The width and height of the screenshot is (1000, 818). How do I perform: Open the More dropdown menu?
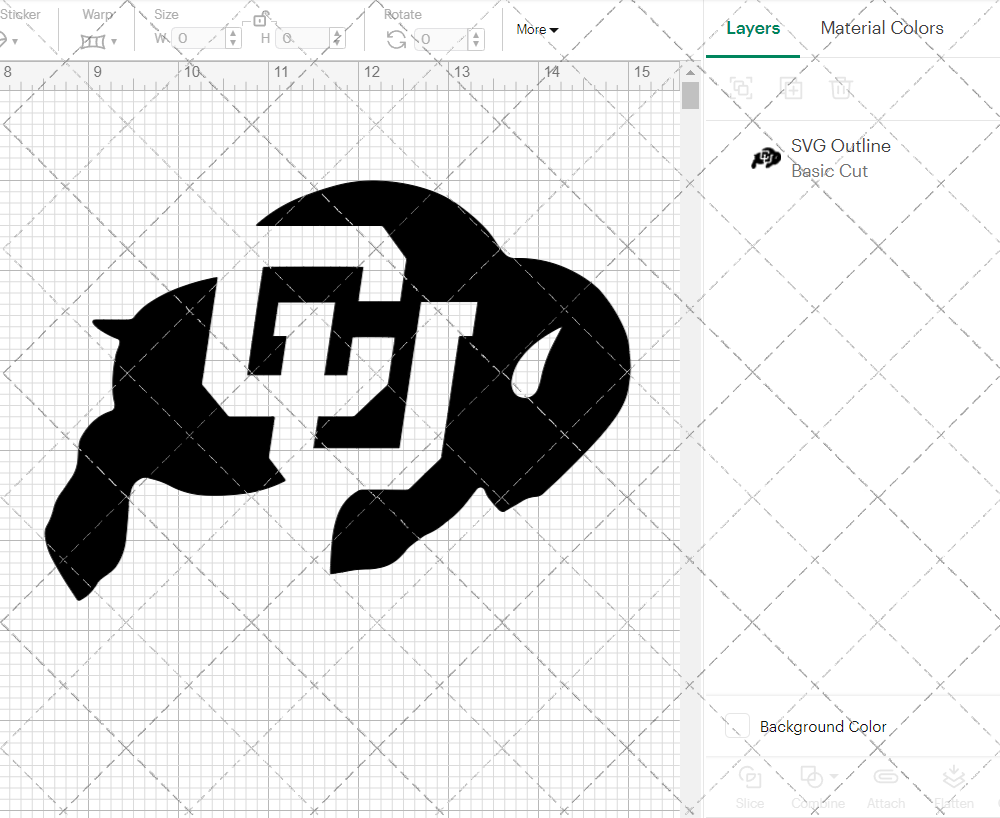tap(537, 29)
